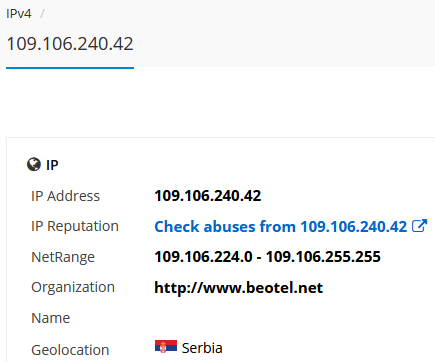Click the IP Address label
The width and height of the screenshot is (435, 362).
tap(65, 196)
